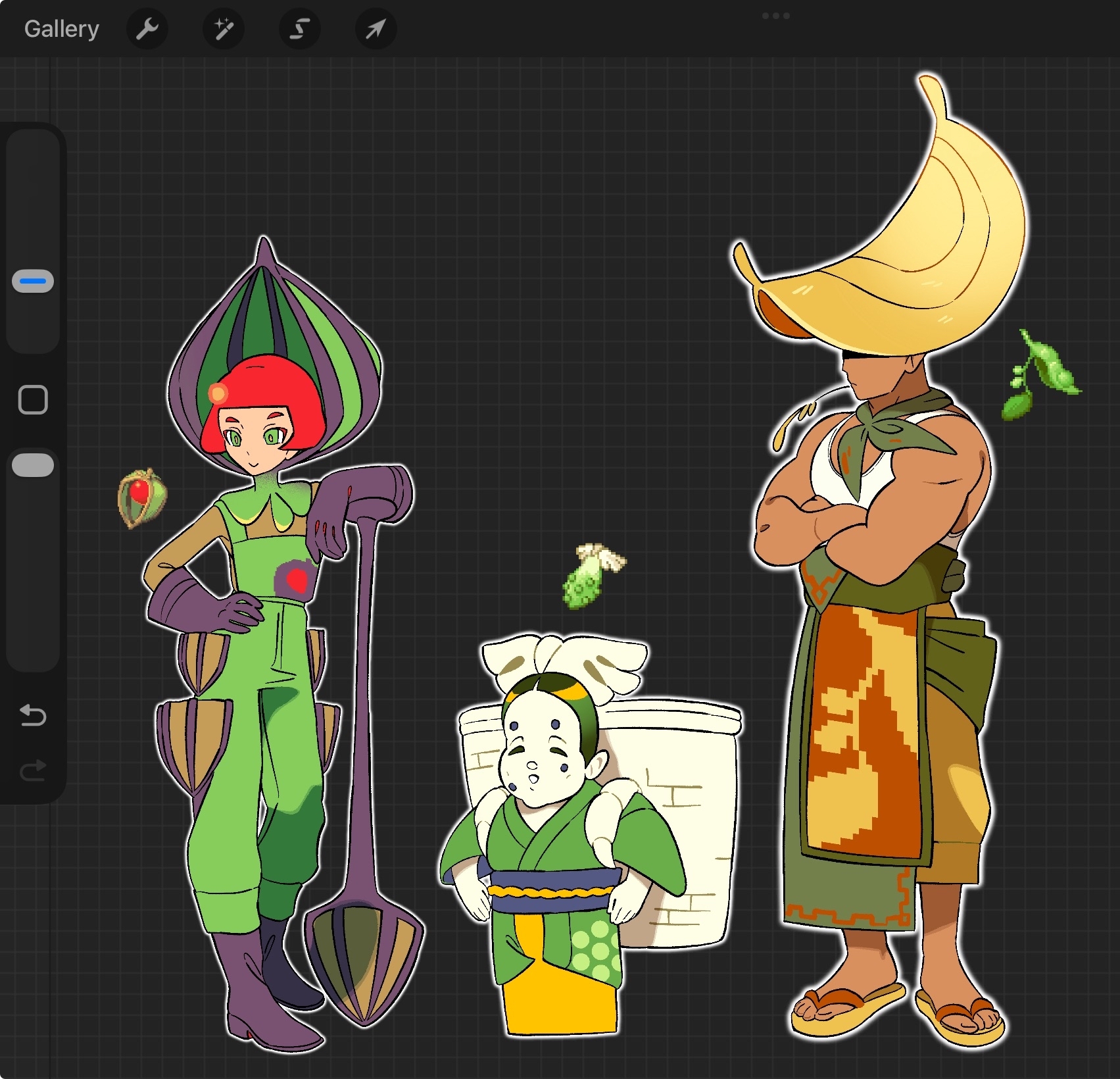This screenshot has height=1079, width=1120.
Task: Open the Gallery view
Action: [61, 29]
